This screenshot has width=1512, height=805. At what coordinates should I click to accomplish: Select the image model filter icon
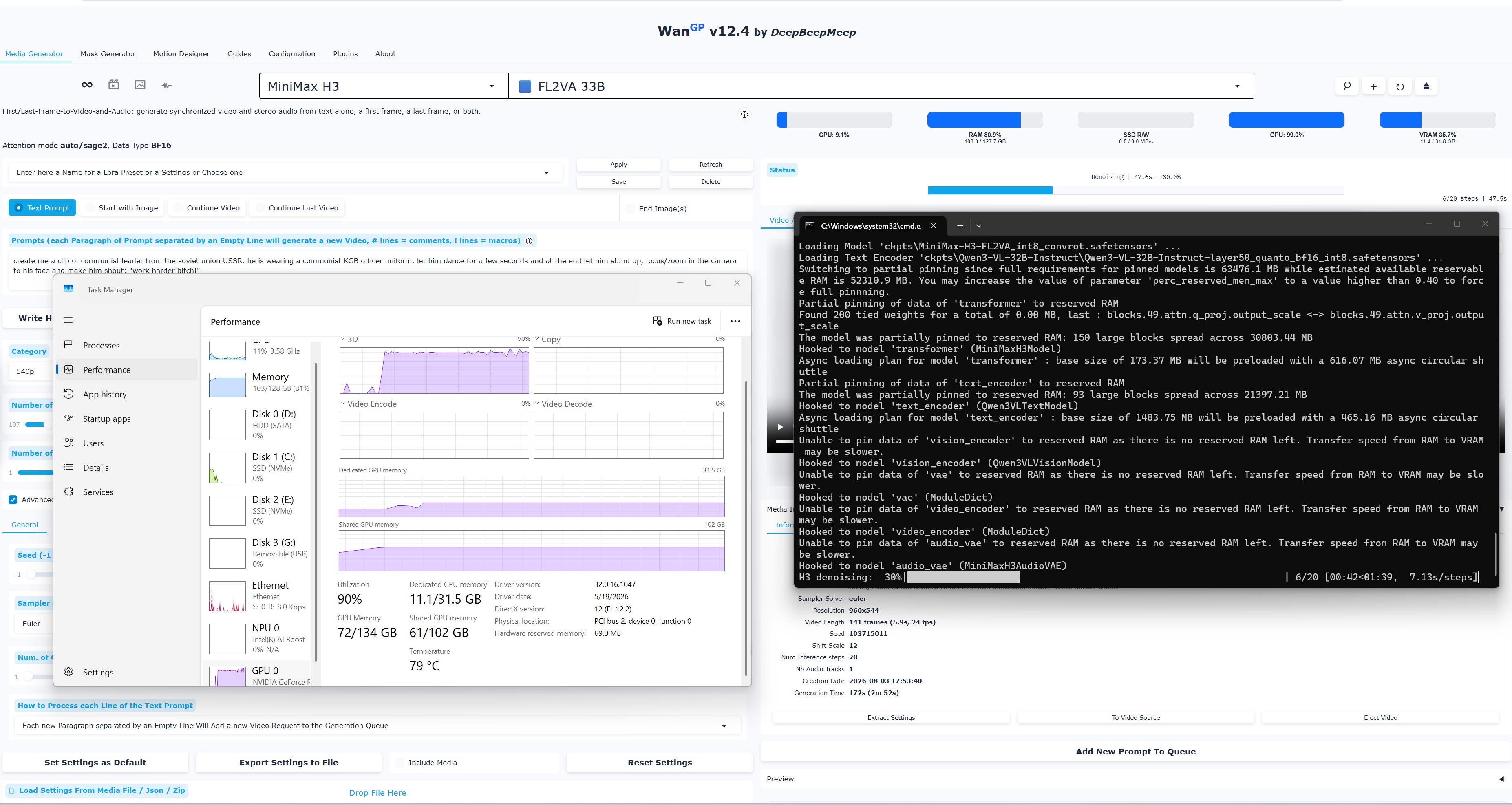coord(140,85)
